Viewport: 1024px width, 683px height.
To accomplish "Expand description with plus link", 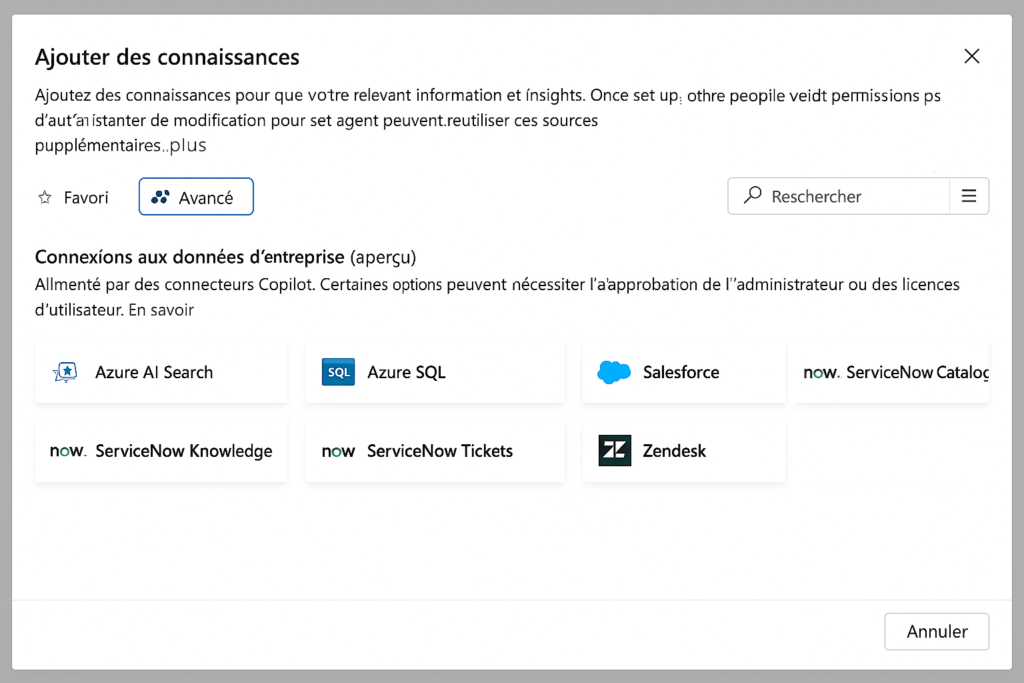I will [188, 145].
